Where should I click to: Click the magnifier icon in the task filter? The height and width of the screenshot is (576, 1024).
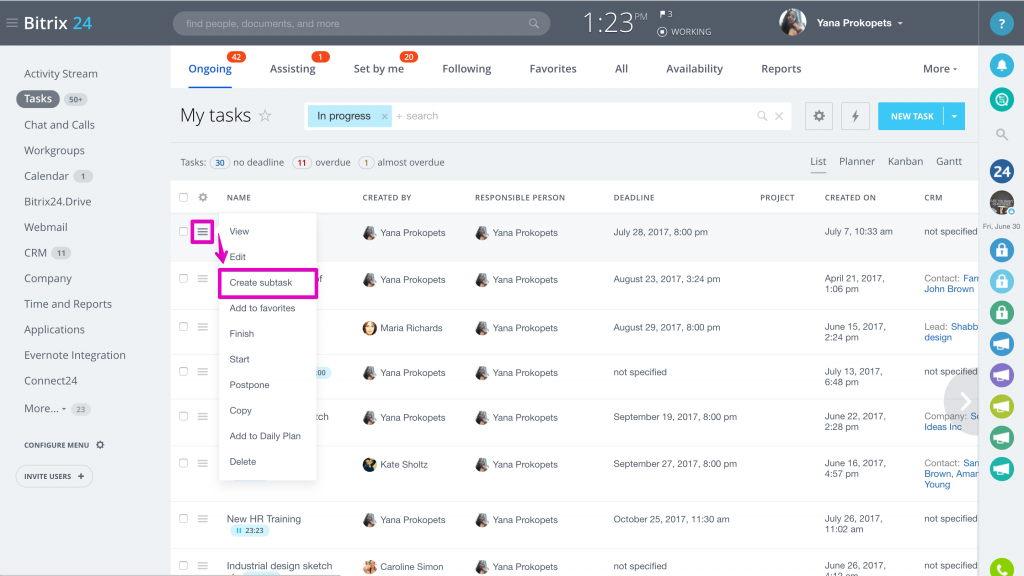761,116
